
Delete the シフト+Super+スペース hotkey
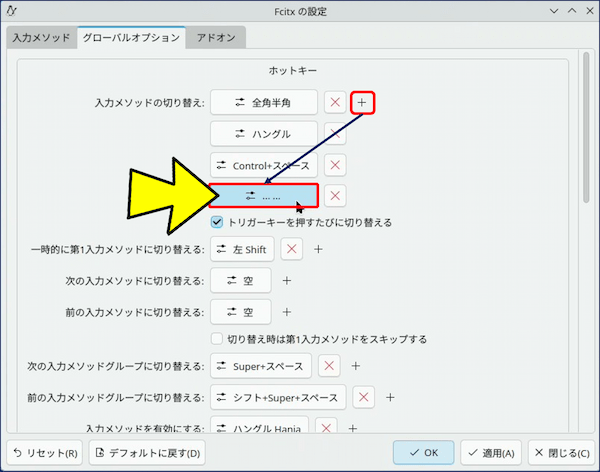coord(363,397)
